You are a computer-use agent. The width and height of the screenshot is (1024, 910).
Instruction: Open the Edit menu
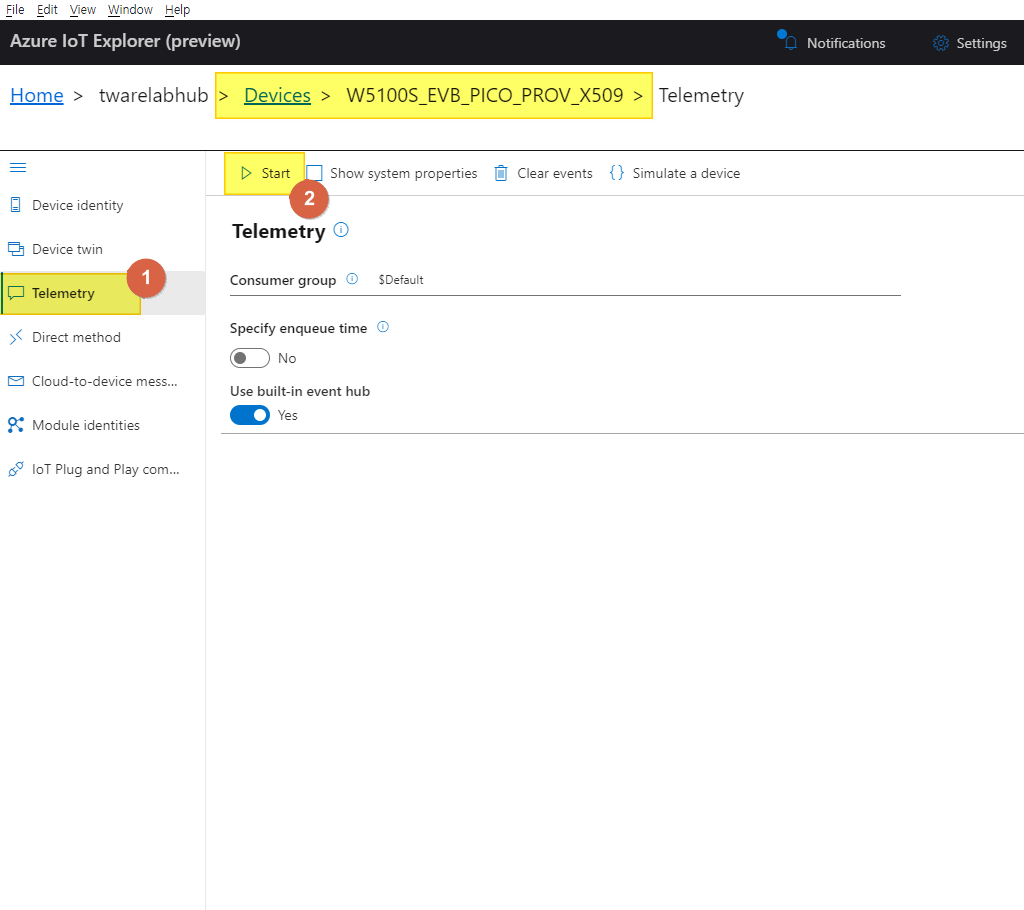pos(47,9)
